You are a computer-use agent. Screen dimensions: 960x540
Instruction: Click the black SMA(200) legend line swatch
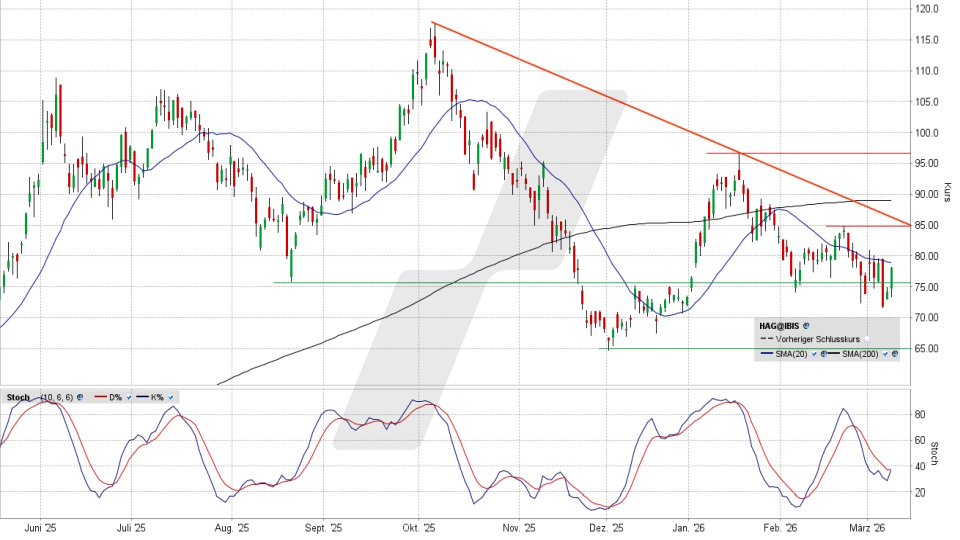coord(832,354)
